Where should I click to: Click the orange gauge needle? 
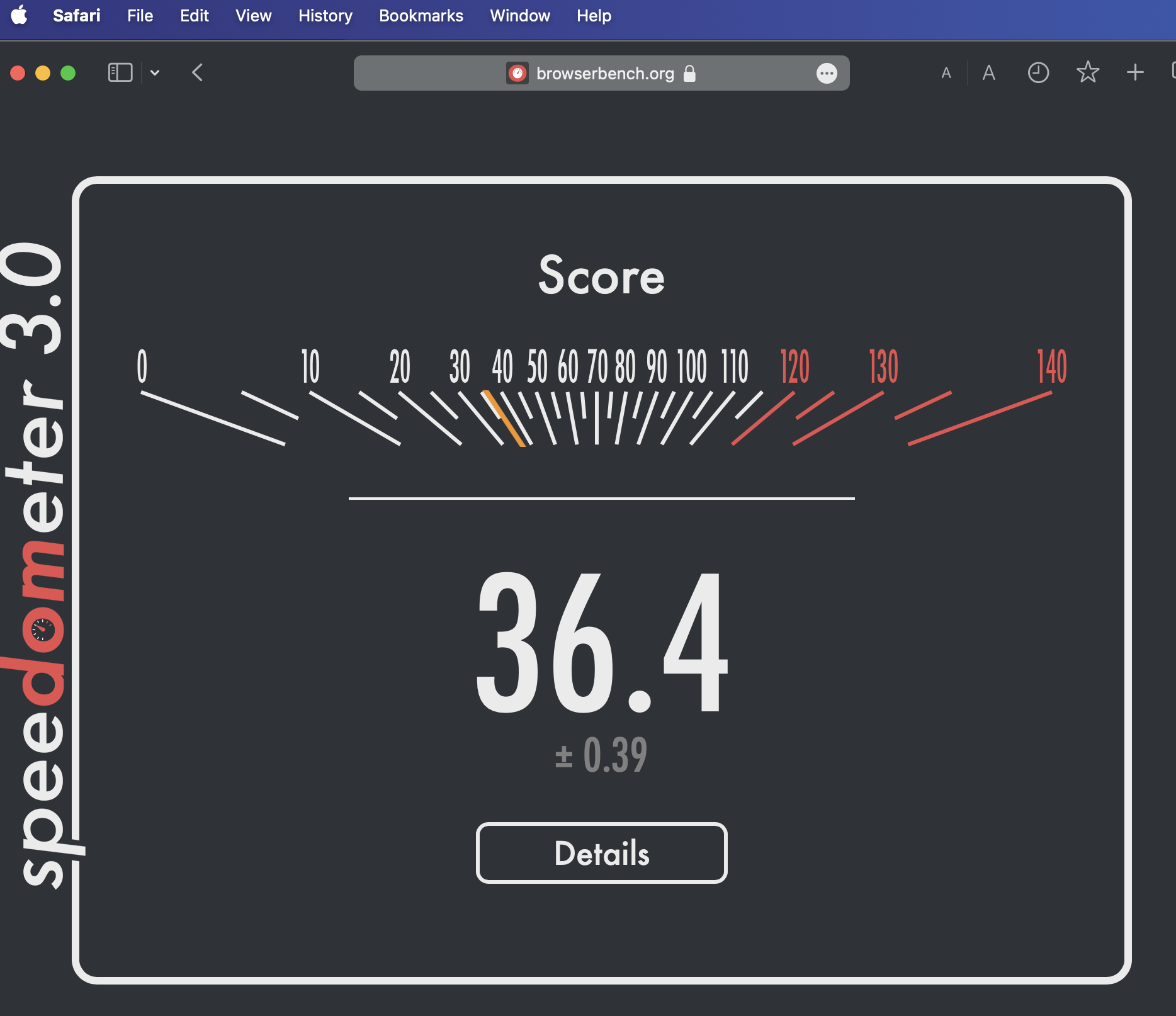[504, 419]
